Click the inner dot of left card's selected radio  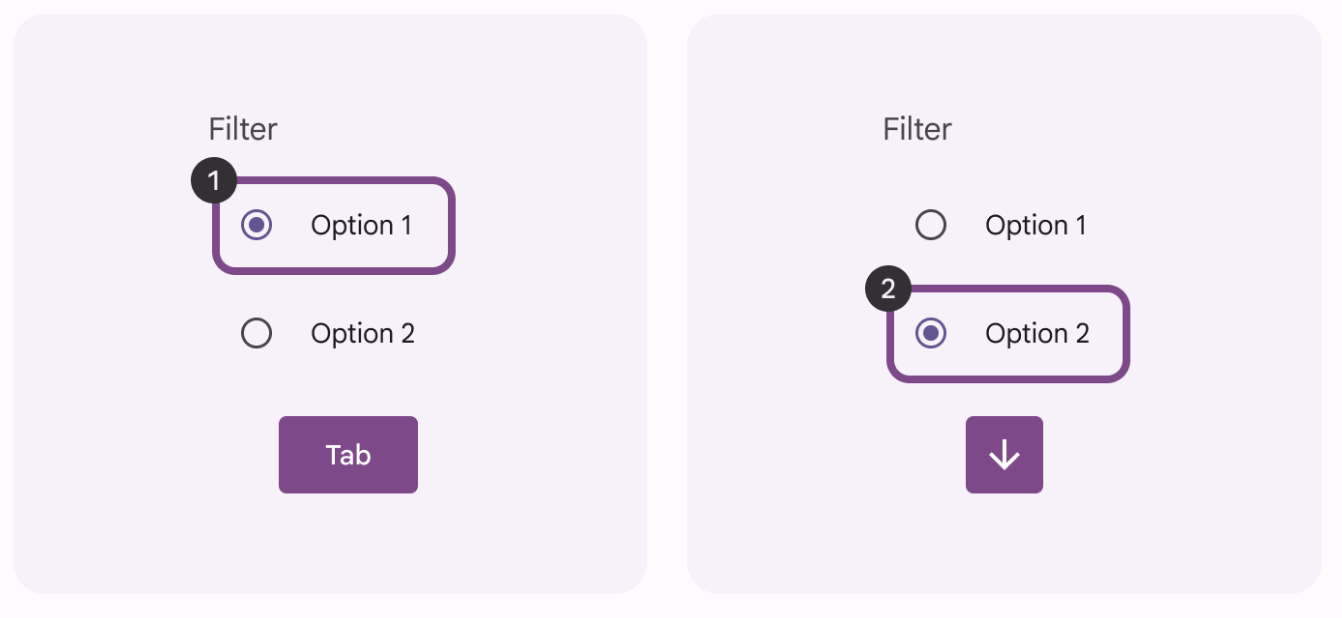(x=257, y=225)
